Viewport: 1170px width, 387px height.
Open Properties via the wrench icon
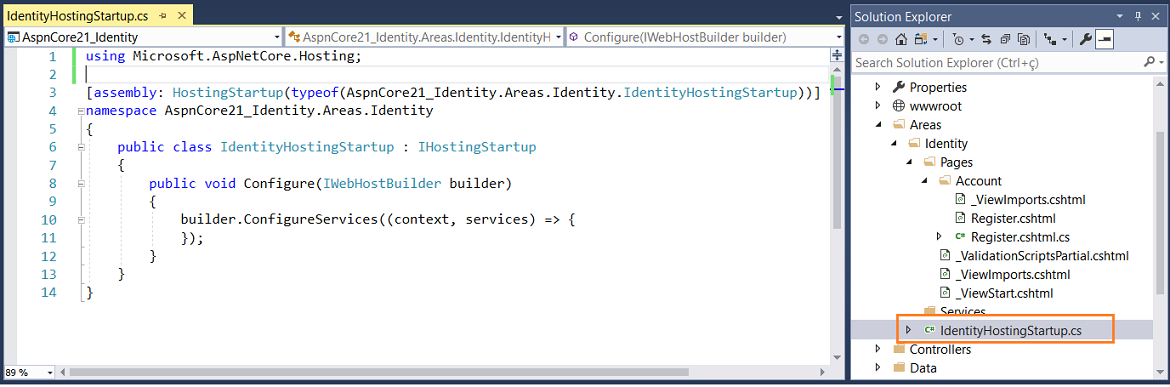point(1086,39)
